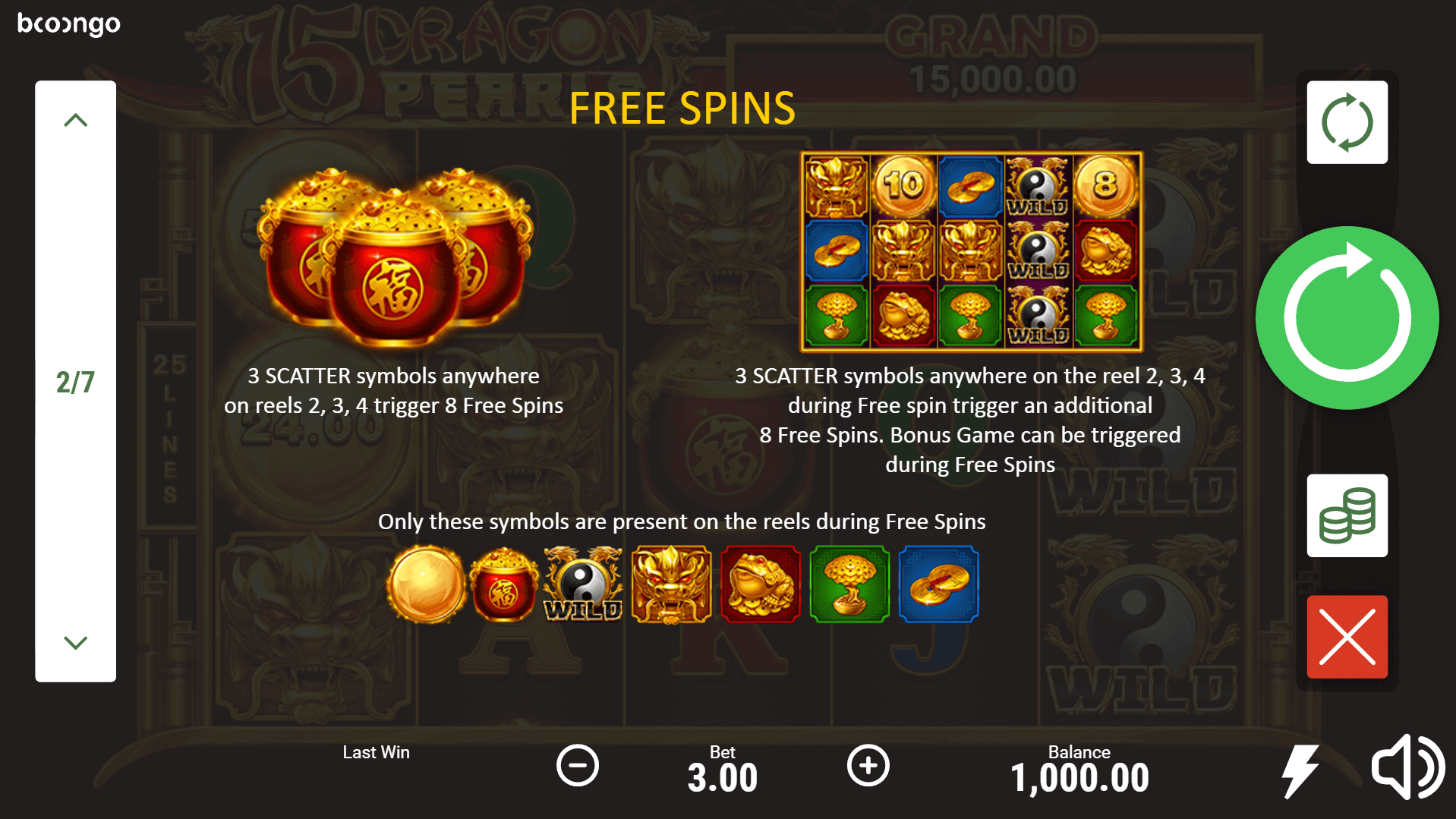
Task: Open the coin stack bet settings
Action: click(1347, 515)
